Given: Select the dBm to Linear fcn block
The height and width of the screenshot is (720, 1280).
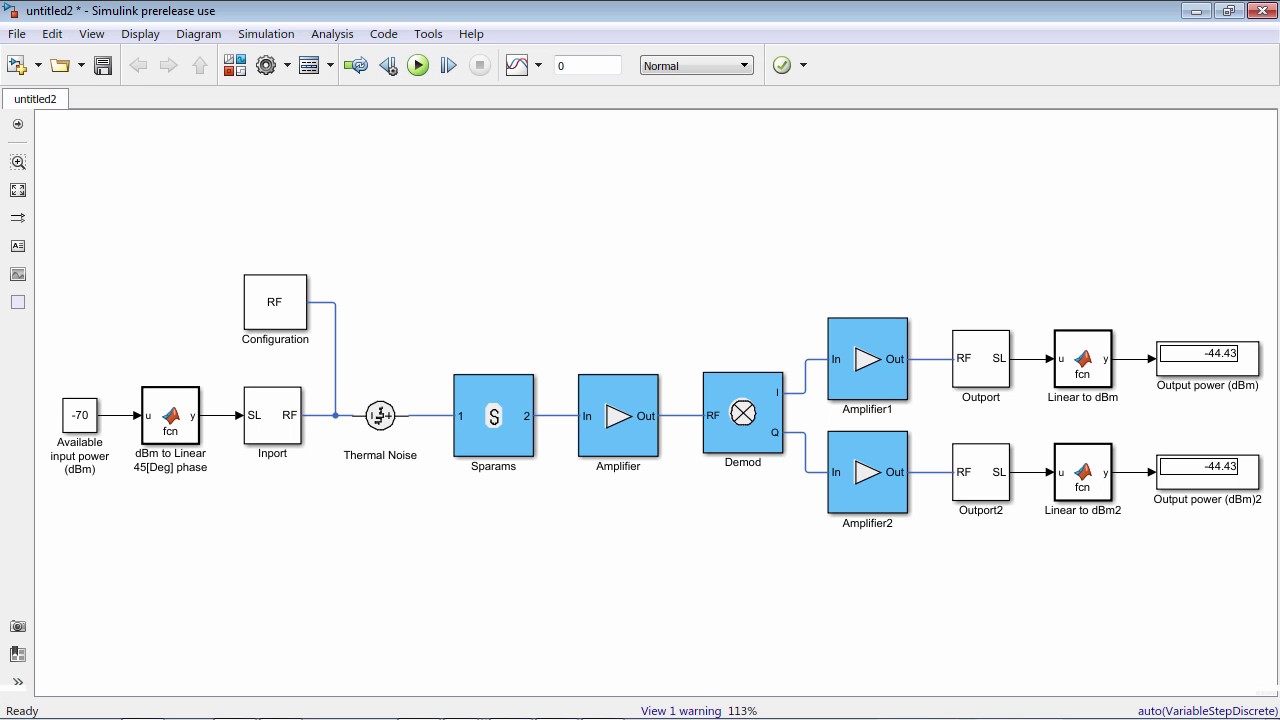Looking at the screenshot, I should (x=170, y=415).
